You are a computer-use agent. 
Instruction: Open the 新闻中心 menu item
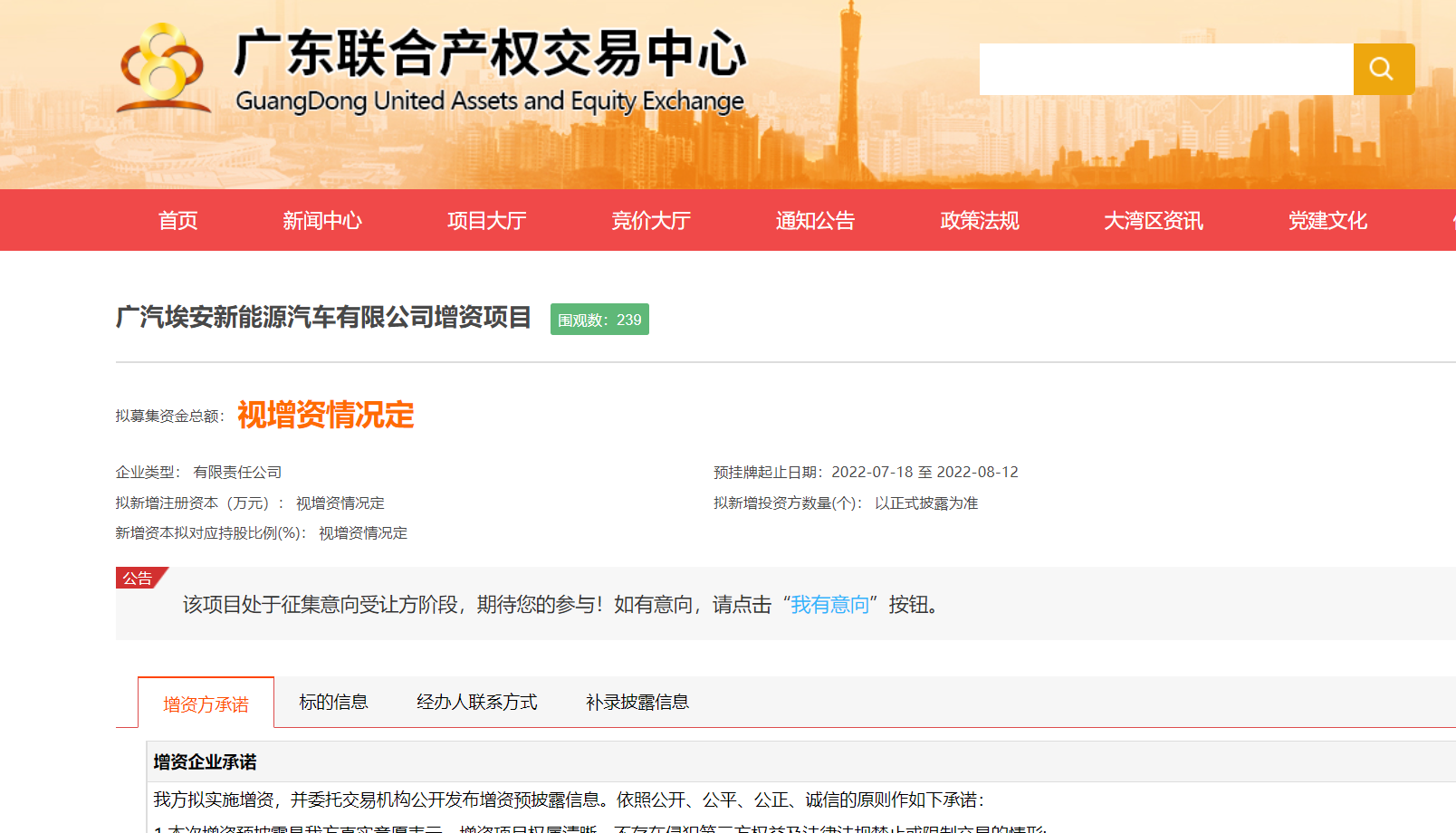point(322,220)
